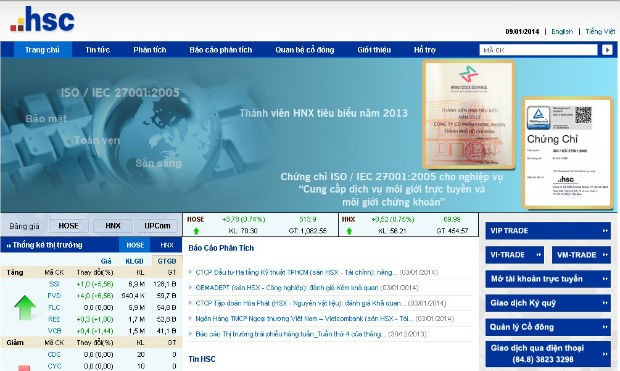Click the CYC stock code
The height and width of the screenshot is (371, 620).
tap(54, 366)
